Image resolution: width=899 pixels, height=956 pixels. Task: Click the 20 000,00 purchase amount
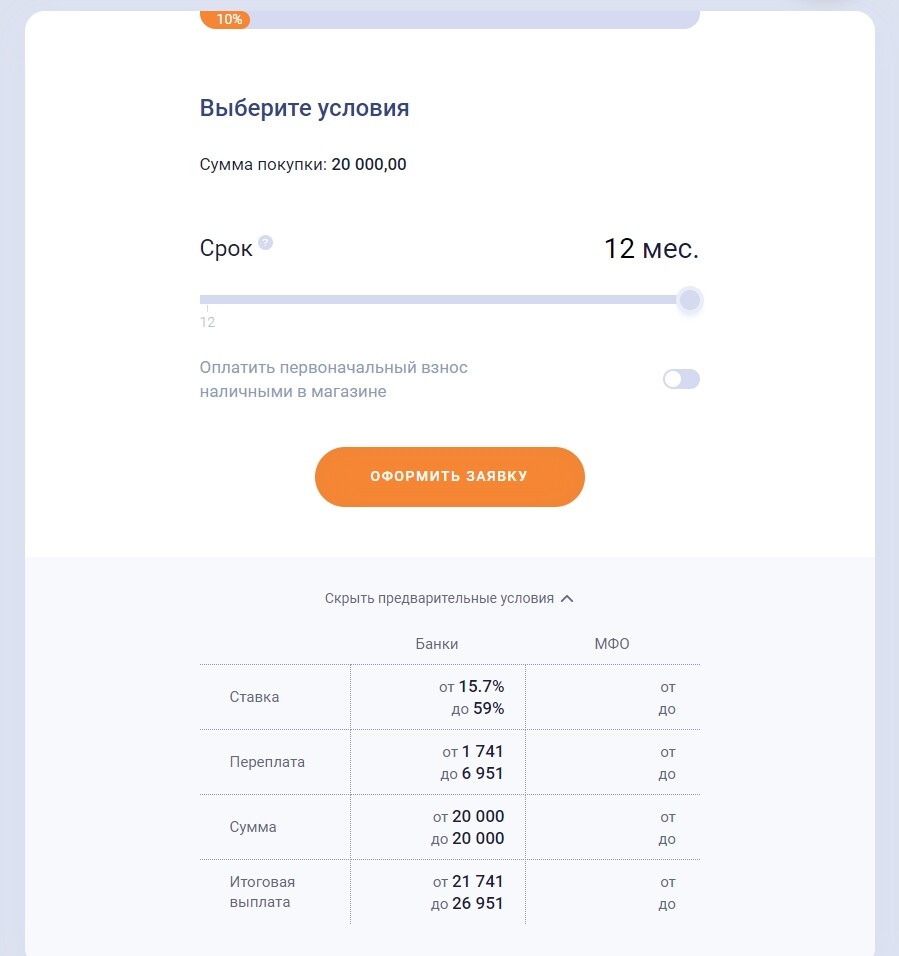pyautogui.click(x=369, y=165)
